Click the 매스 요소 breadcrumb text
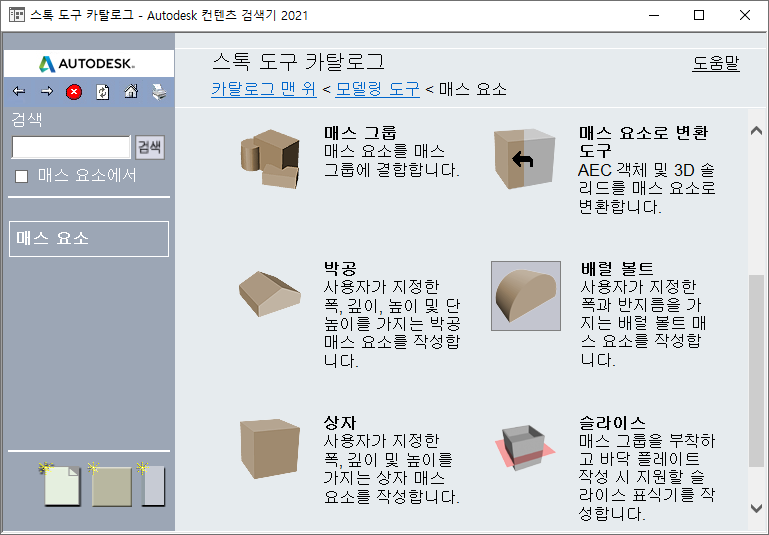 click(473, 89)
